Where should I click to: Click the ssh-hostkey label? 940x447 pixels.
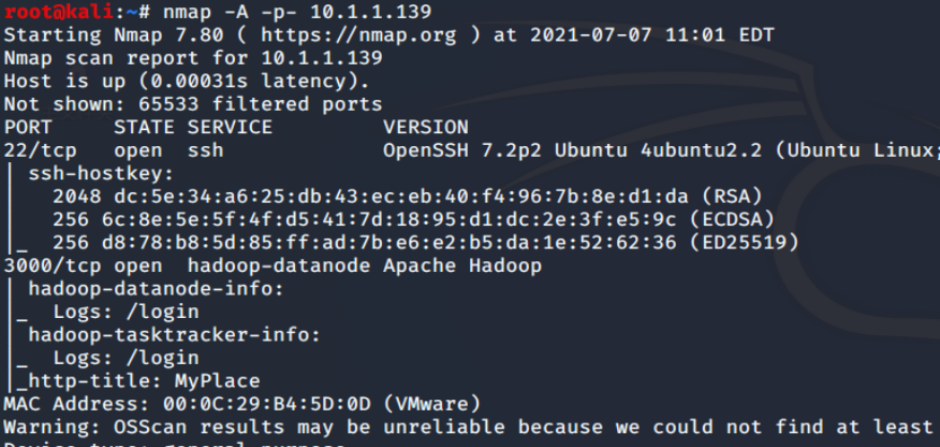[x=86, y=173]
